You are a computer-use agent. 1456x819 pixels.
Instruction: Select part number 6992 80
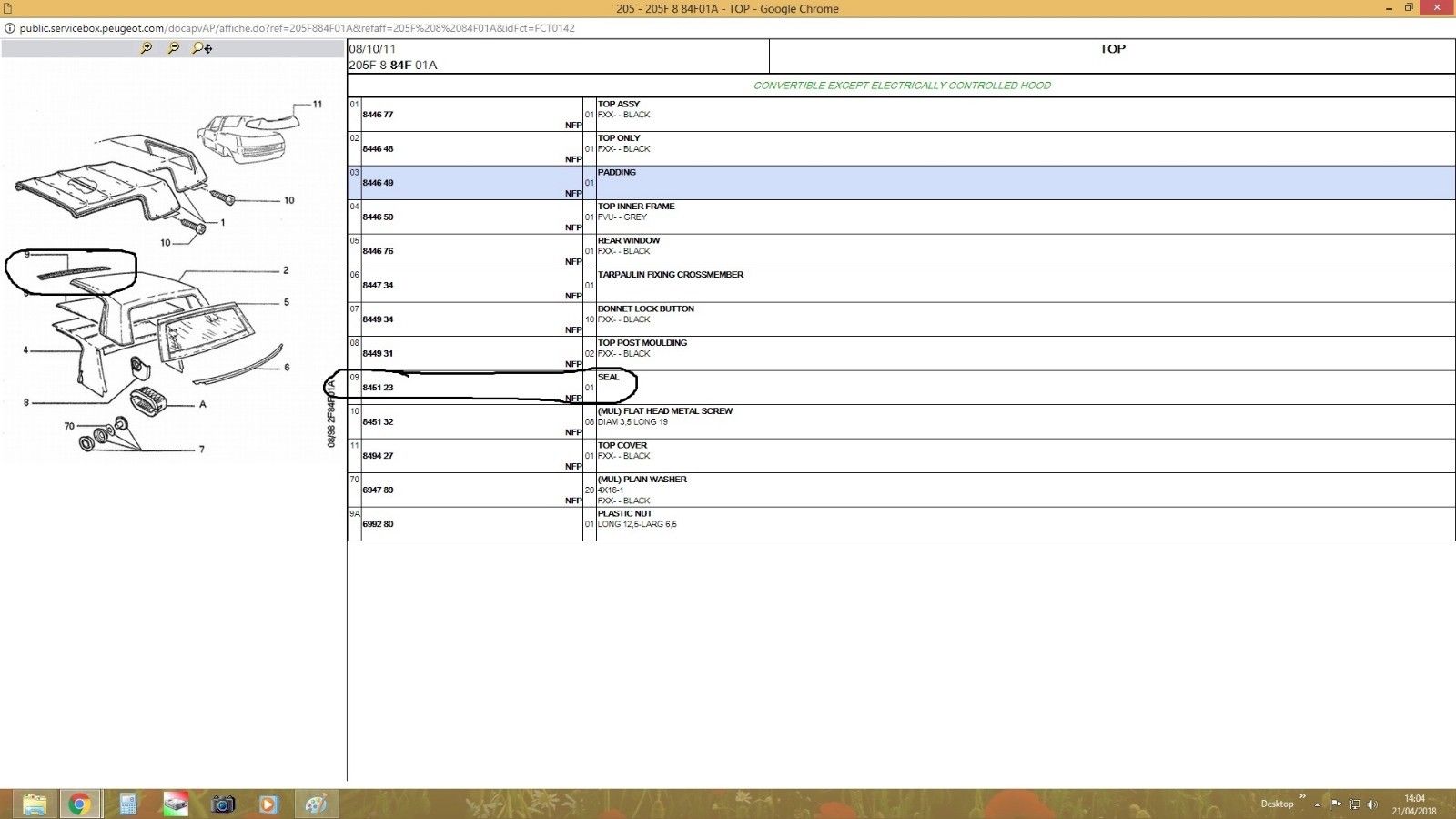pyautogui.click(x=378, y=524)
